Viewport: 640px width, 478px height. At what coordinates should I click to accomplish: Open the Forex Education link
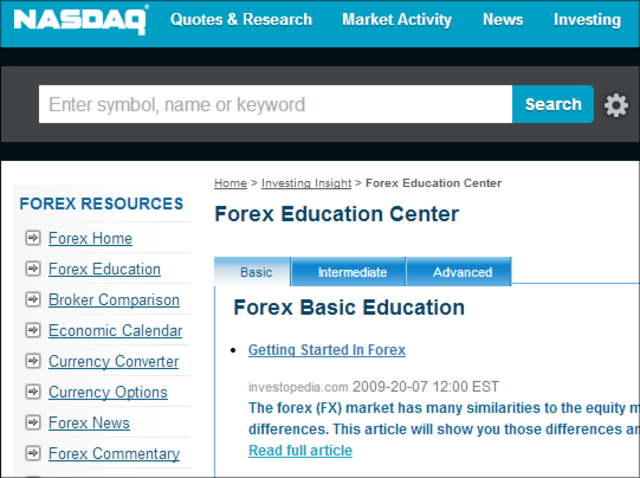pos(104,269)
